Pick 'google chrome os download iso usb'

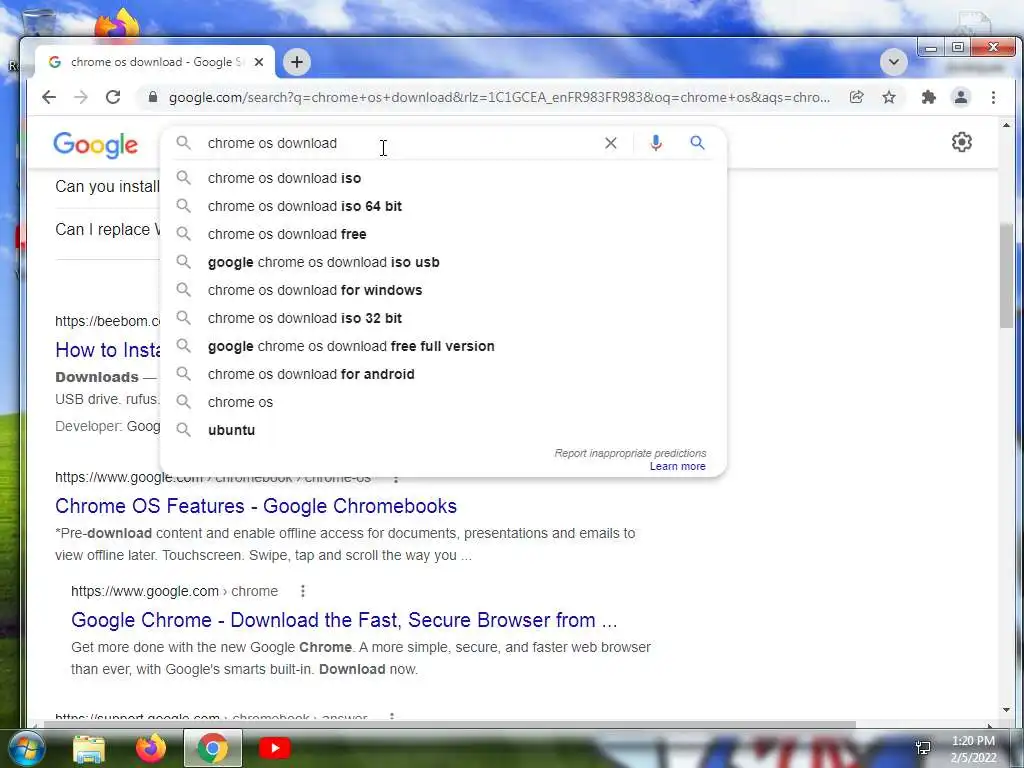click(x=443, y=262)
